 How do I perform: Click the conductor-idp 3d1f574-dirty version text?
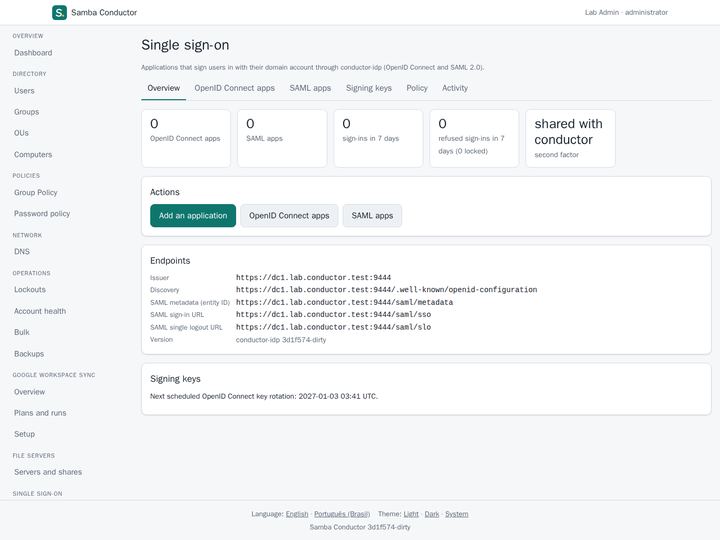tap(281, 340)
